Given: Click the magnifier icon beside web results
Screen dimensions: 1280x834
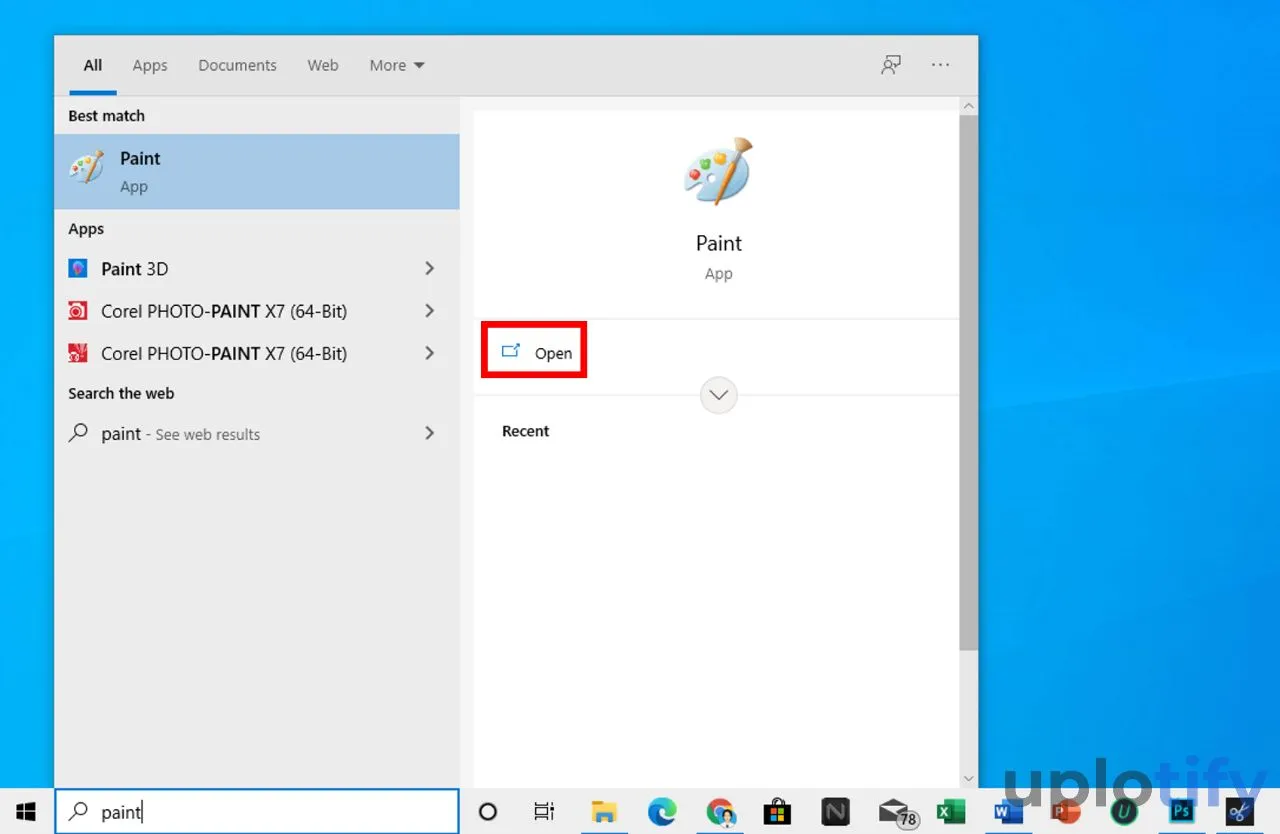Looking at the screenshot, I should (78, 433).
